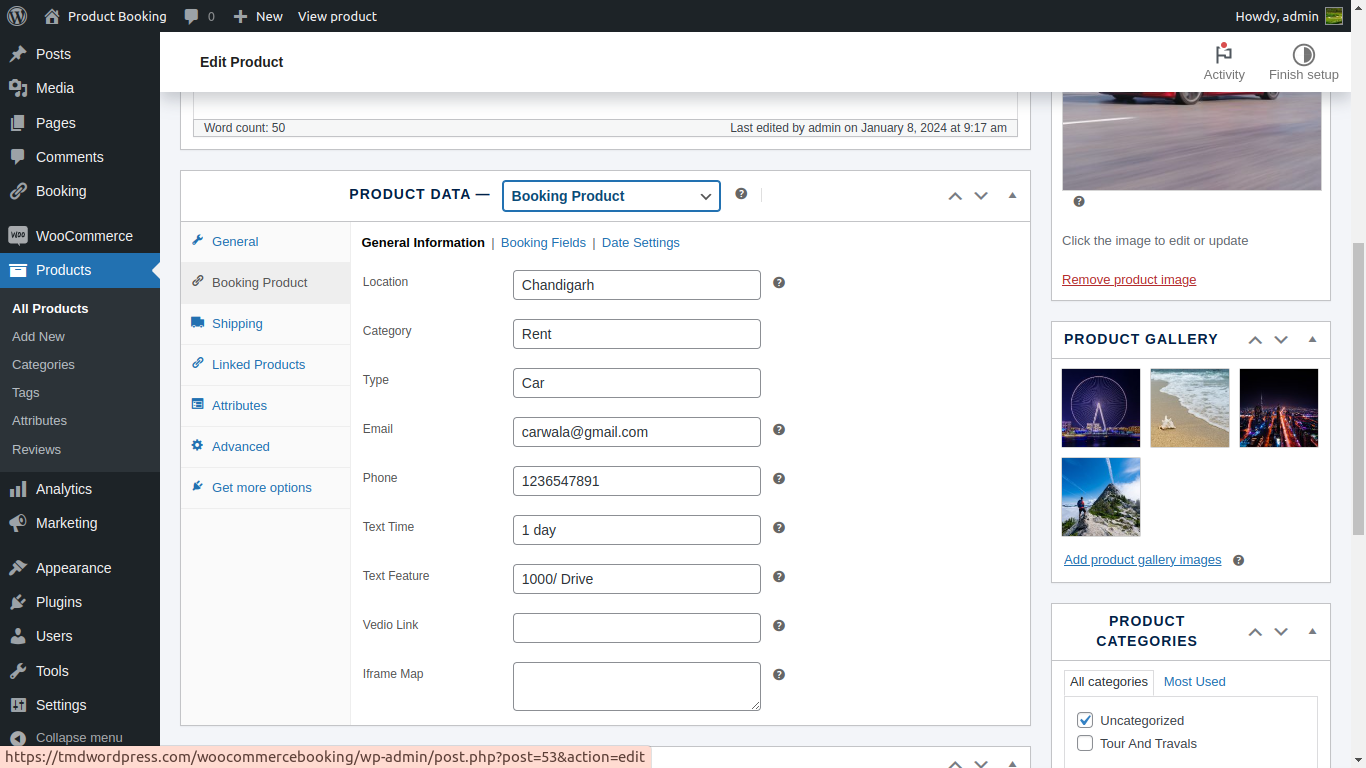The height and width of the screenshot is (768, 1366).
Task: Open the comments bubble icon in admin bar
Action: tap(192, 16)
